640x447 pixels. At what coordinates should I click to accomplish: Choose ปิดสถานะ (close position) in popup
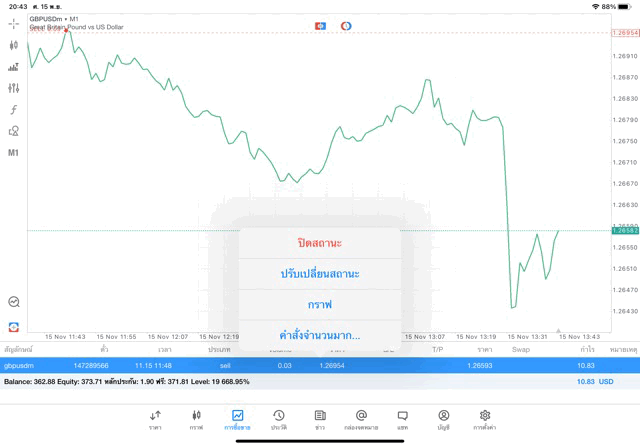pyautogui.click(x=320, y=243)
